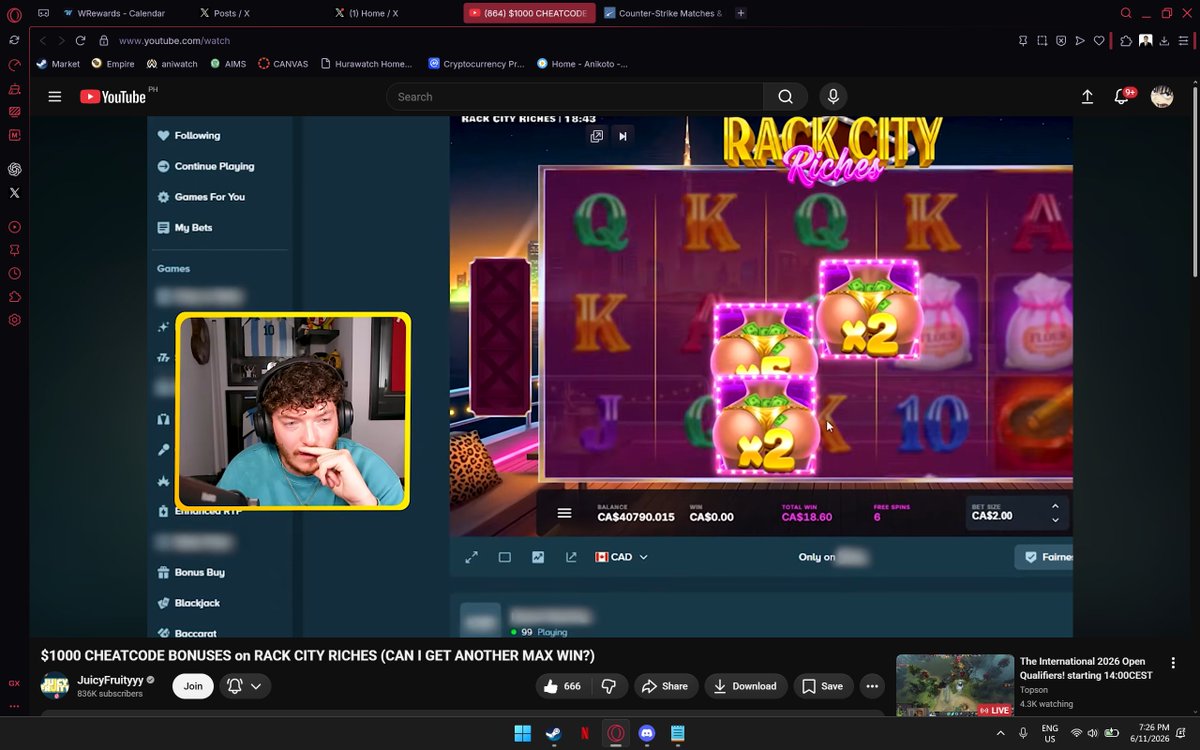Open the CANVAS bookmark

click(283, 63)
